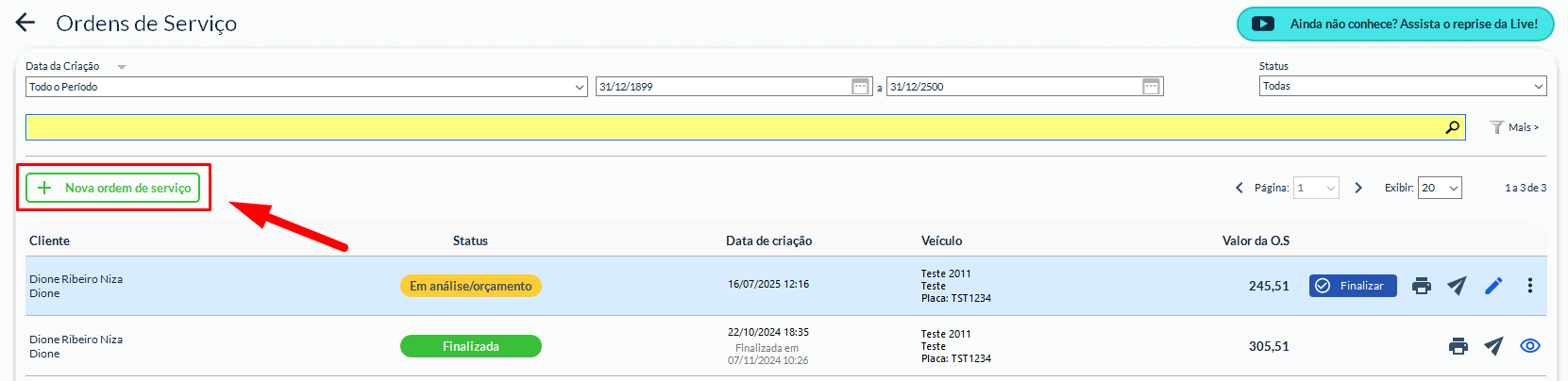Print the Finalizada service order
This screenshot has height=381, width=1568.
click(x=1458, y=346)
